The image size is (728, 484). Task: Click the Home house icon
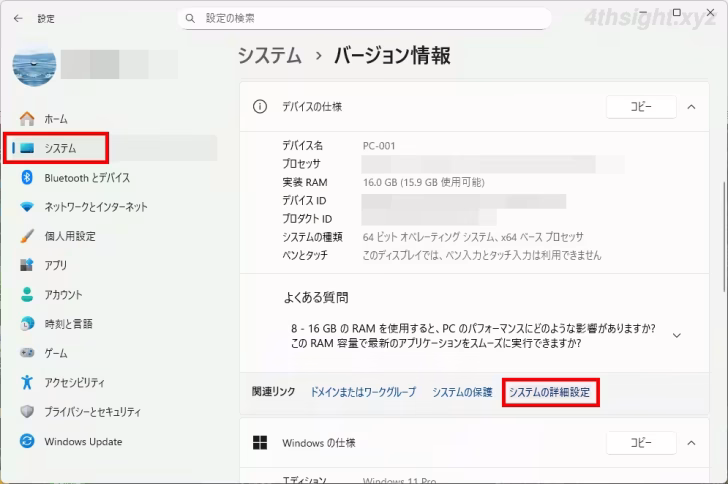coord(27,119)
